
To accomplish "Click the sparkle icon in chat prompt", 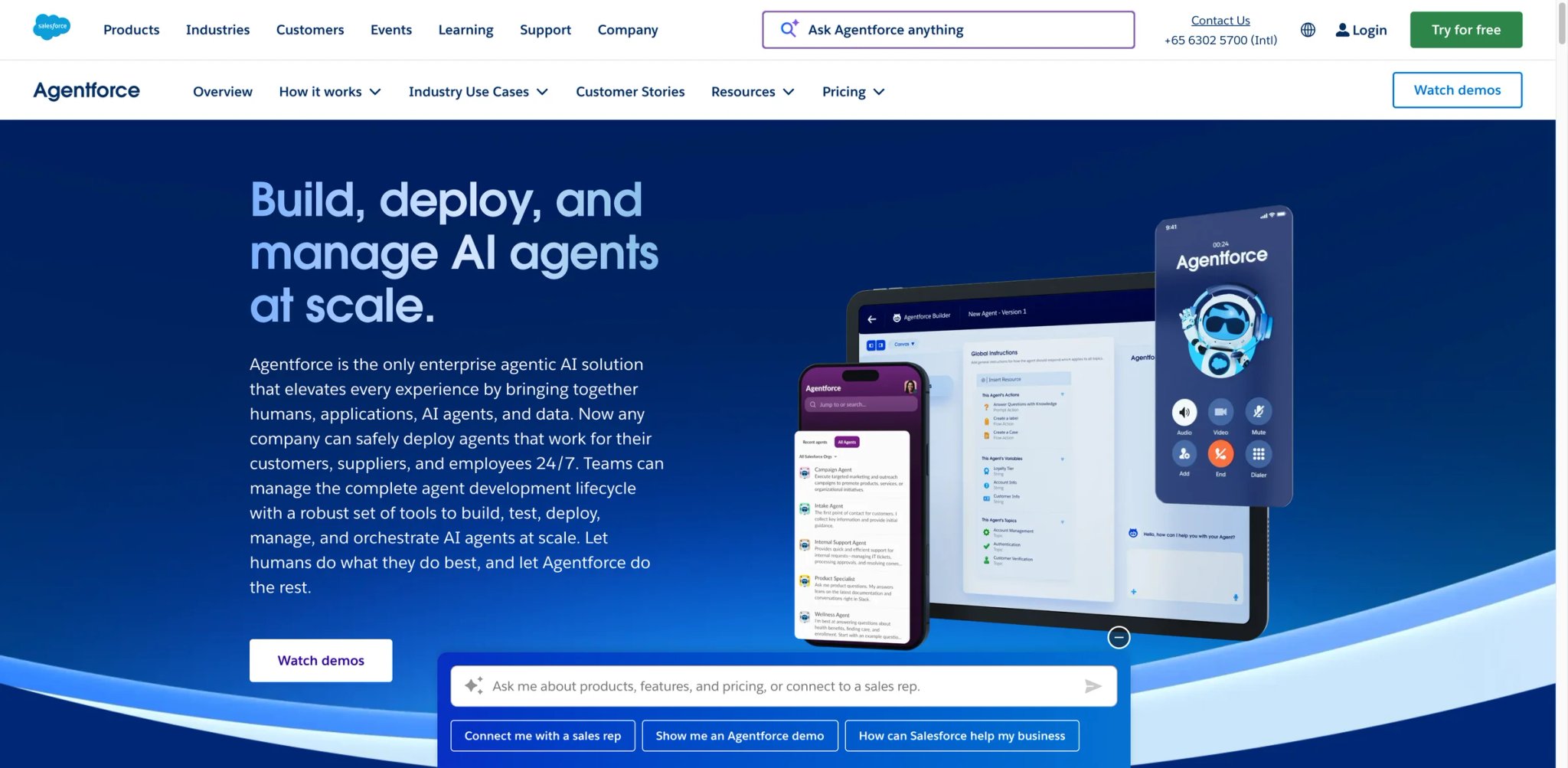I will pos(474,685).
